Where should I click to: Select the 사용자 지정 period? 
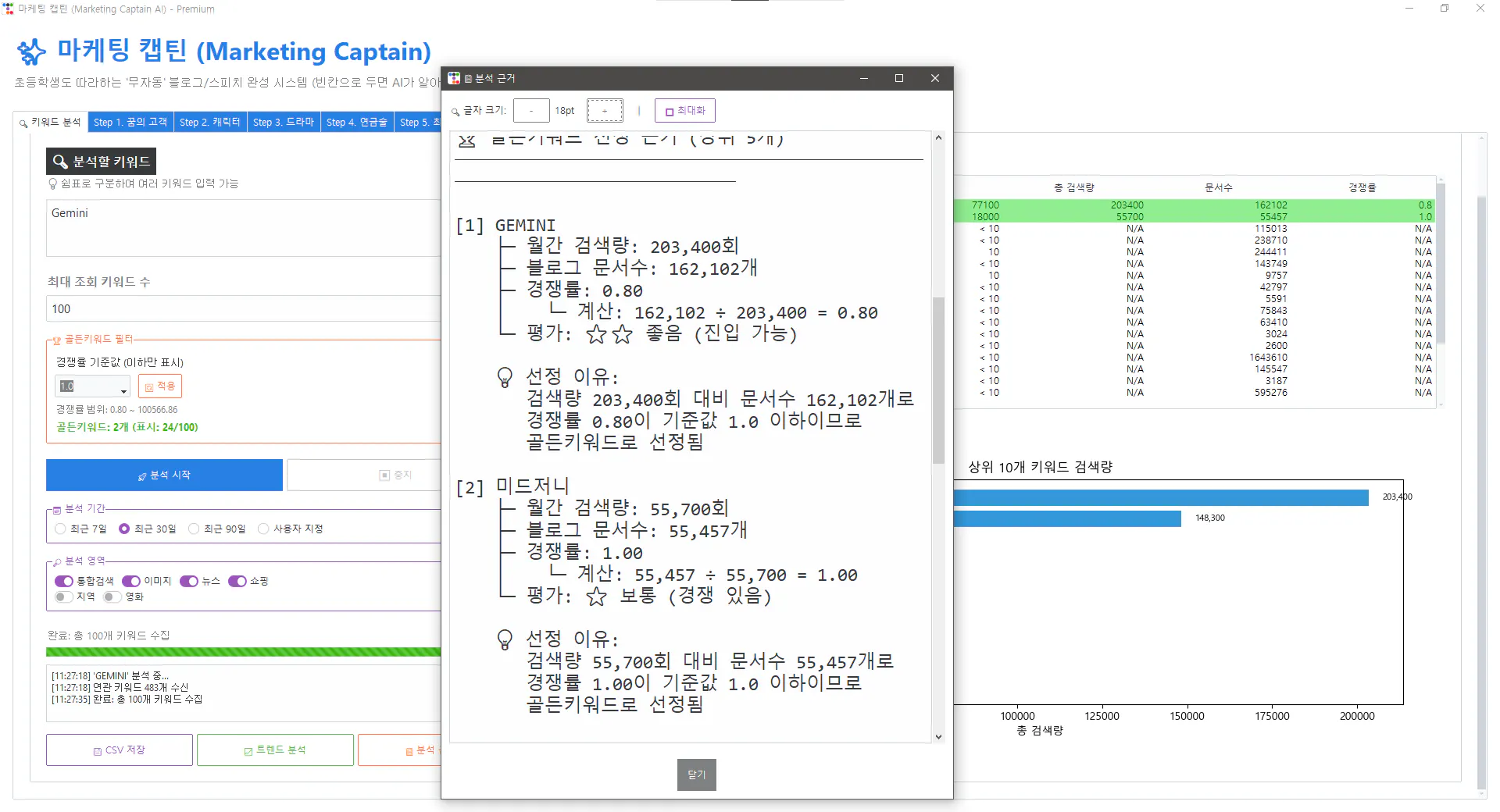point(290,529)
